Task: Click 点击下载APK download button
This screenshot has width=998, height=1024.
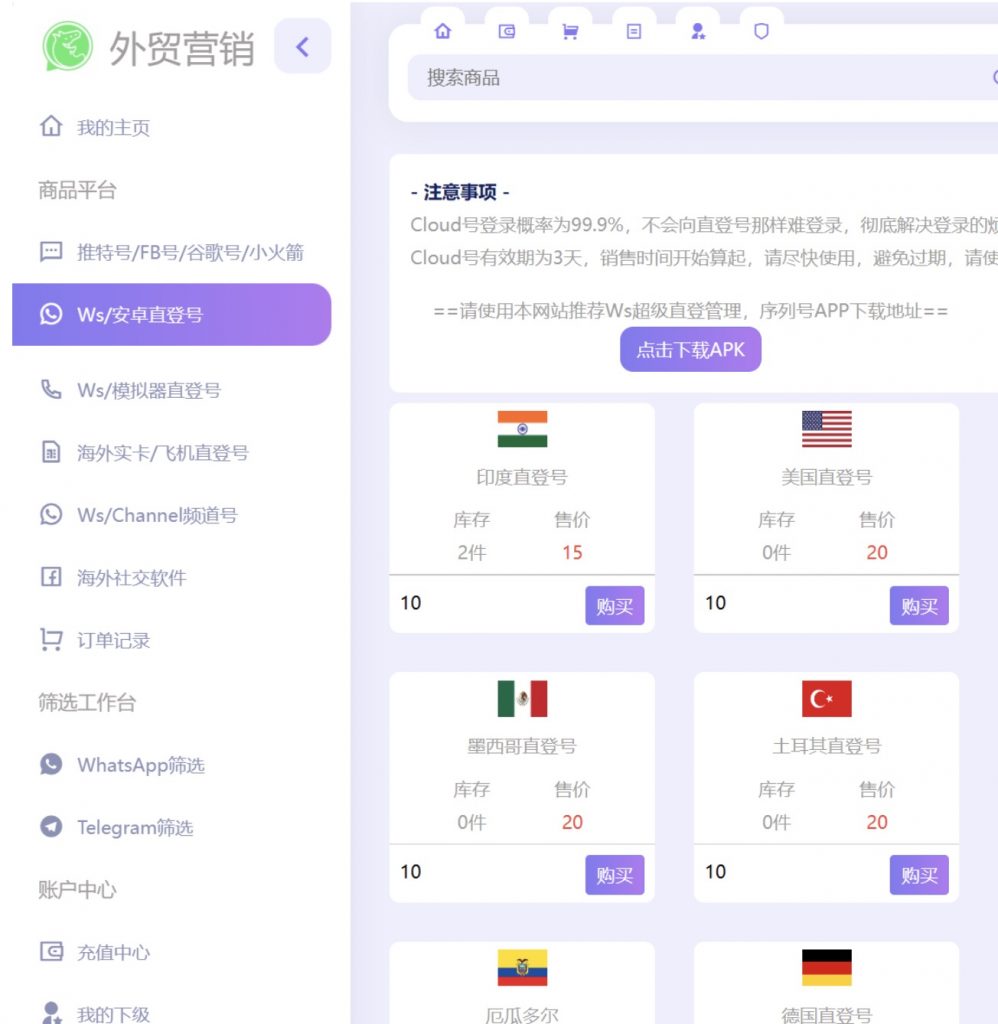Action: click(690, 349)
